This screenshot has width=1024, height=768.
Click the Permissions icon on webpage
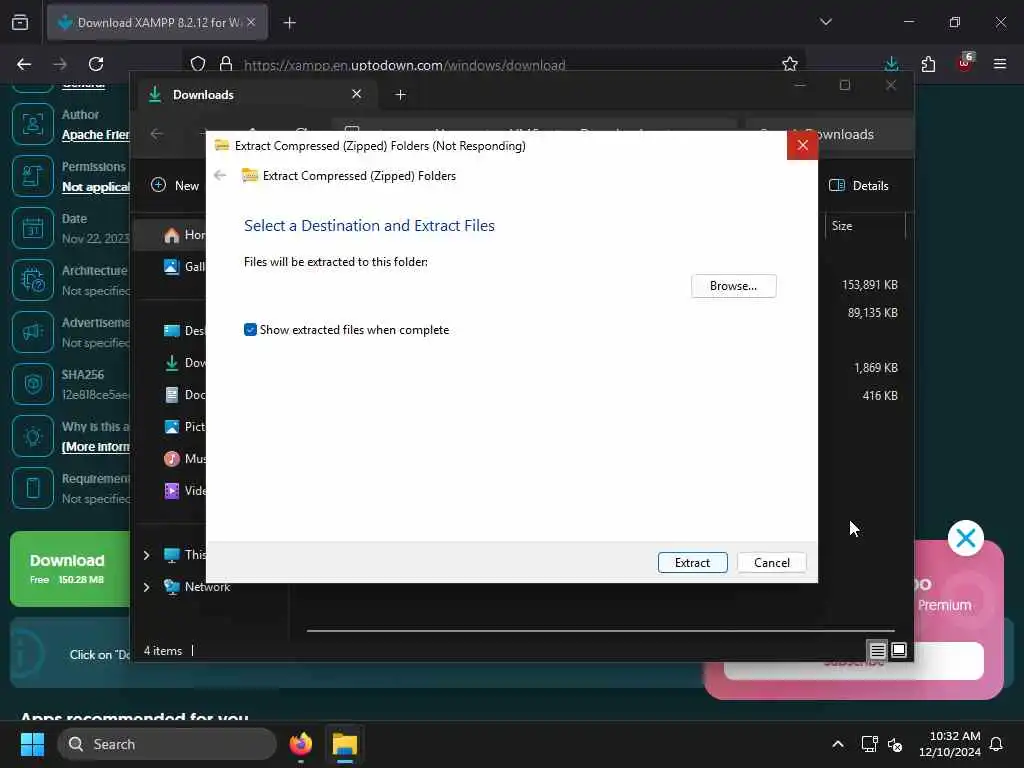[33, 176]
